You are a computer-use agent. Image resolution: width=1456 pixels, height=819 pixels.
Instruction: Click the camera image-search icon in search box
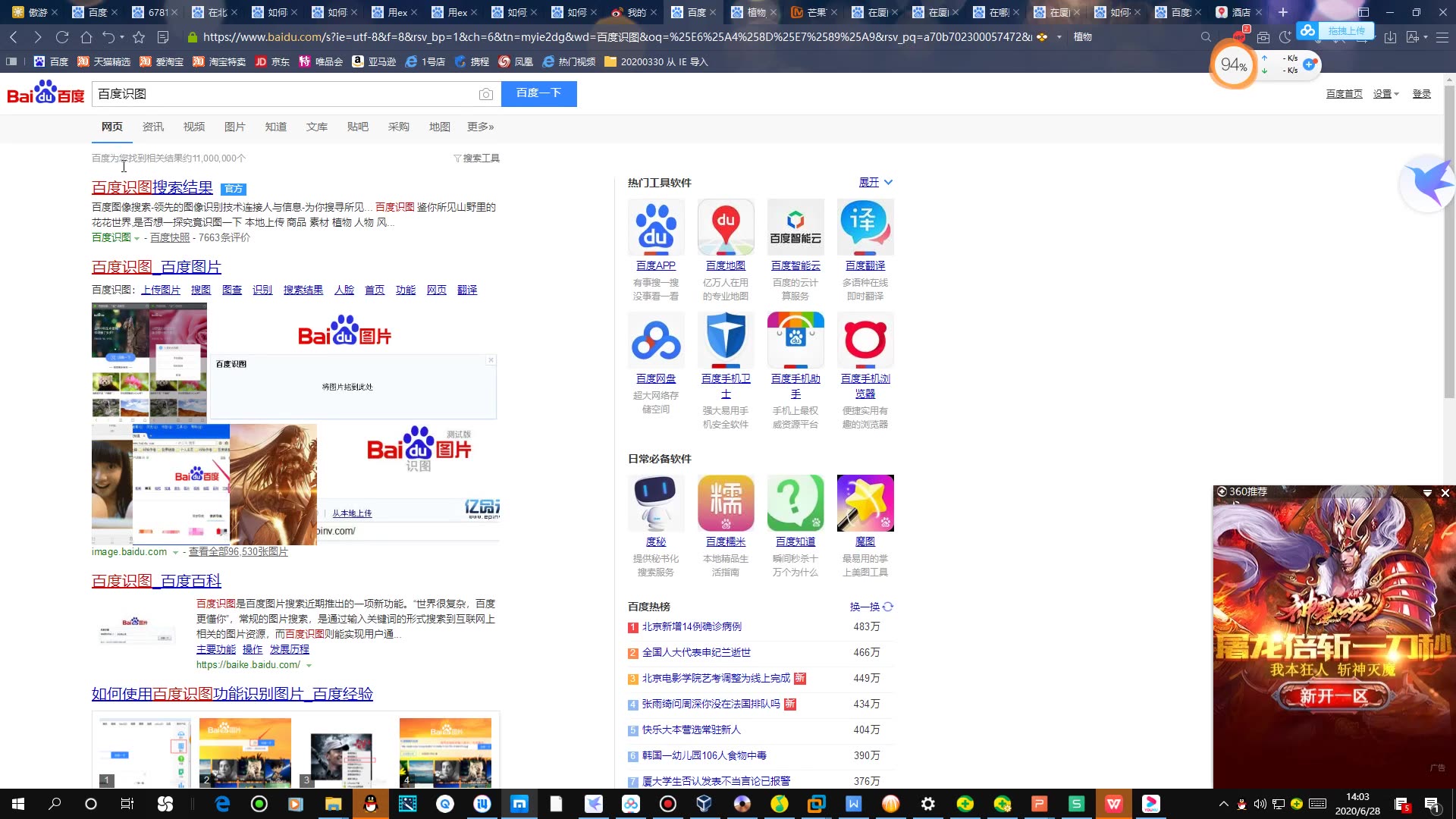486,94
